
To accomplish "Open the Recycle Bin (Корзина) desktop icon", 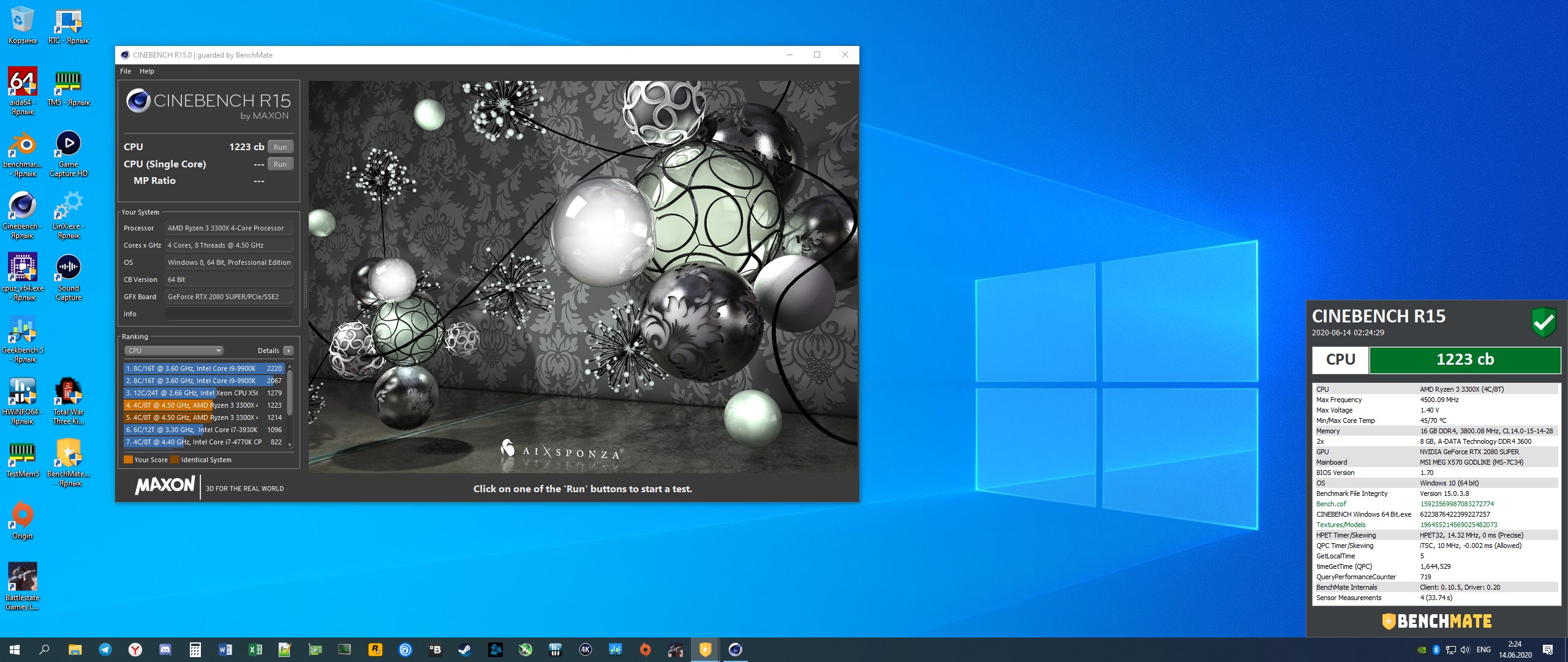I will tap(23, 26).
